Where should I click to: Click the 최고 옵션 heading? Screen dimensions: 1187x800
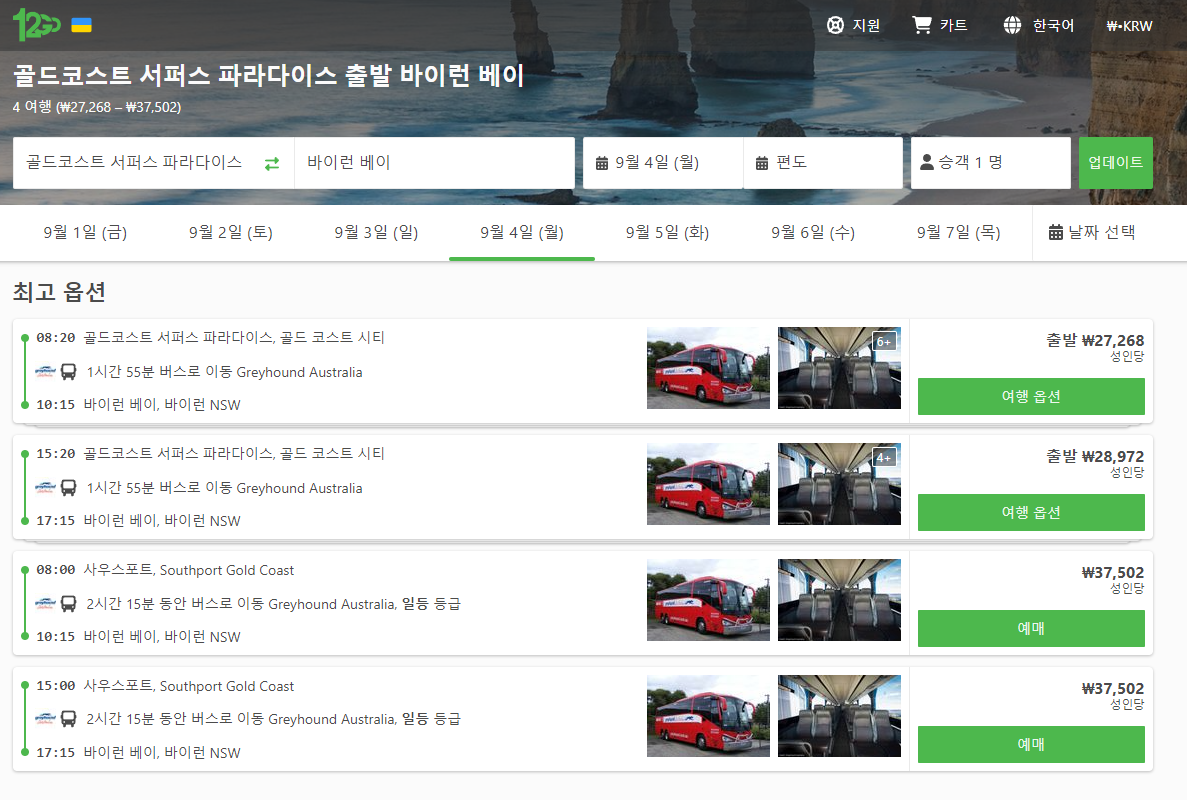(x=59, y=291)
